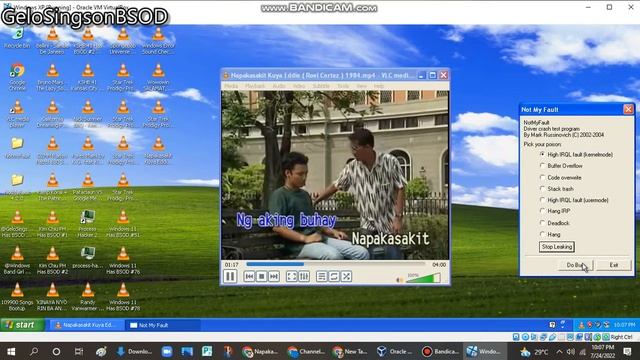The width and height of the screenshot is (640, 360).
Task: Open the Tools menu in VLC
Action: point(343,86)
